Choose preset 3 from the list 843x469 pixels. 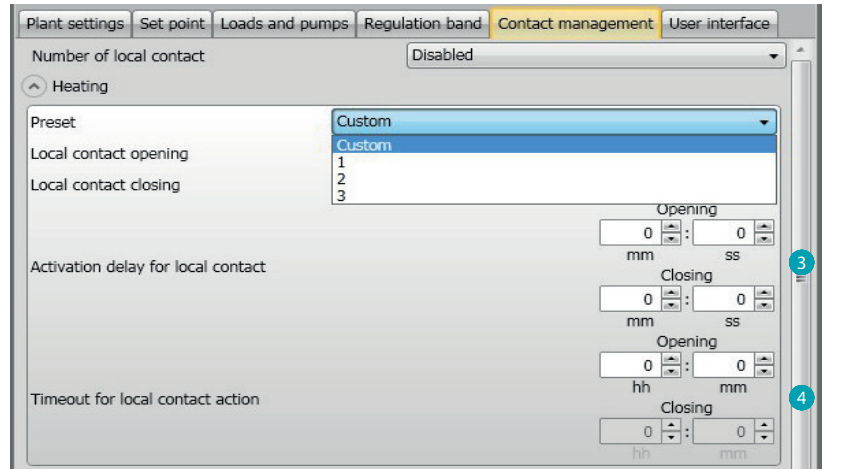554,195
